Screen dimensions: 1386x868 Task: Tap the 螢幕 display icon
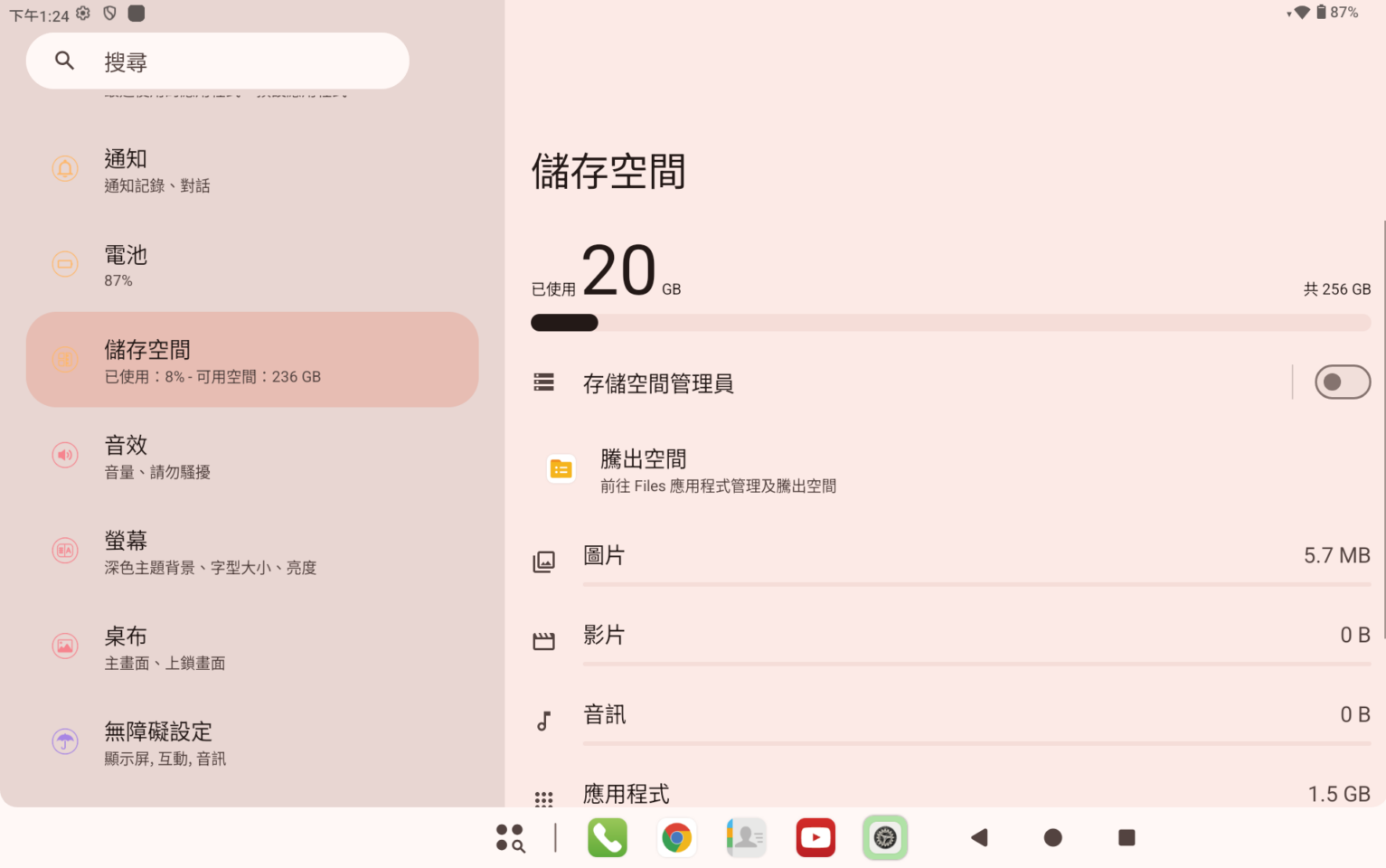[x=65, y=550]
